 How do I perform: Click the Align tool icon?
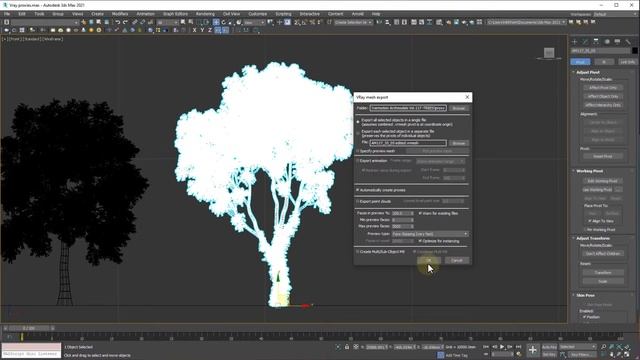[387, 22]
